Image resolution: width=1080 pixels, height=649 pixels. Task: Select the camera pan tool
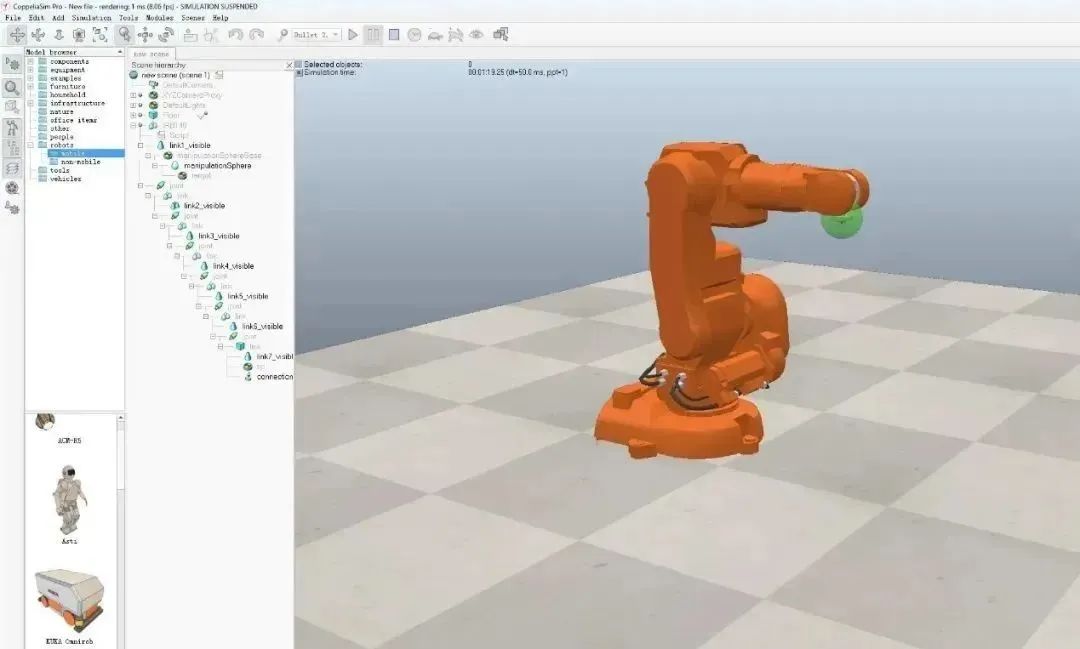[x=17, y=34]
